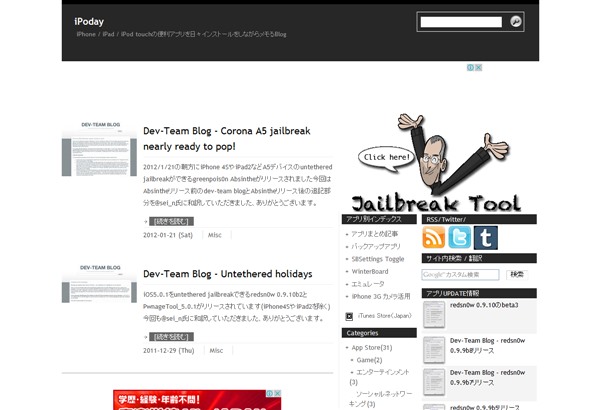
Task: Open App Store(31) category
Action: pyautogui.click(x=372, y=348)
